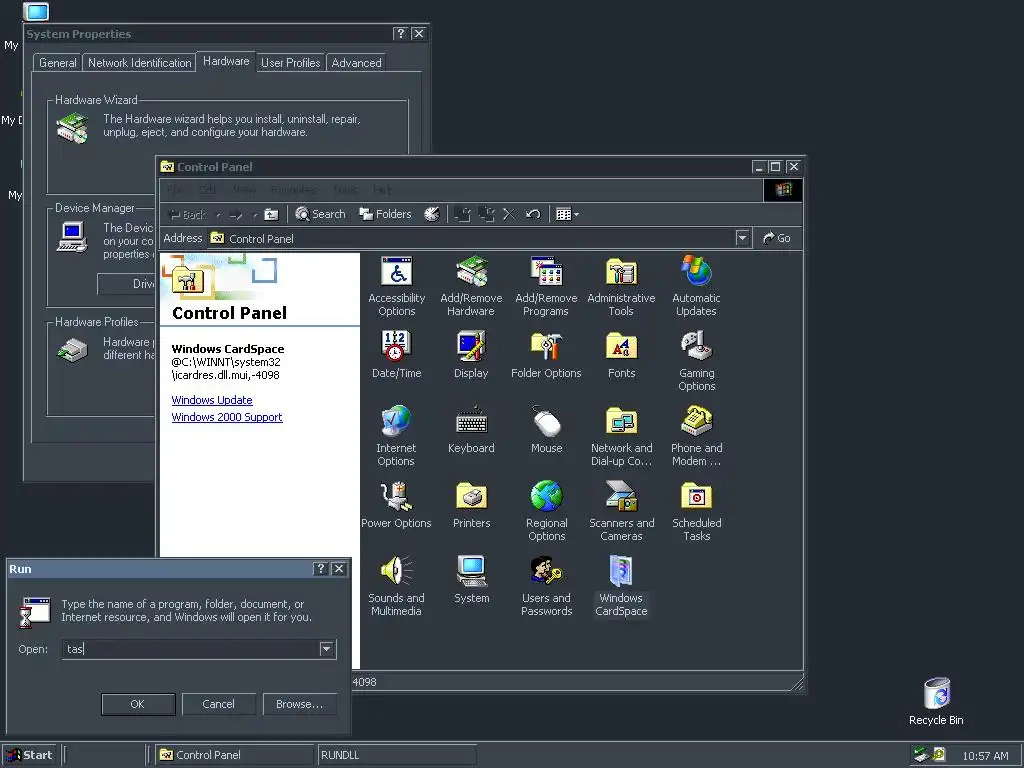This screenshot has height=768, width=1024.
Task: Click the Run dialog help question mark
Action: [320, 569]
